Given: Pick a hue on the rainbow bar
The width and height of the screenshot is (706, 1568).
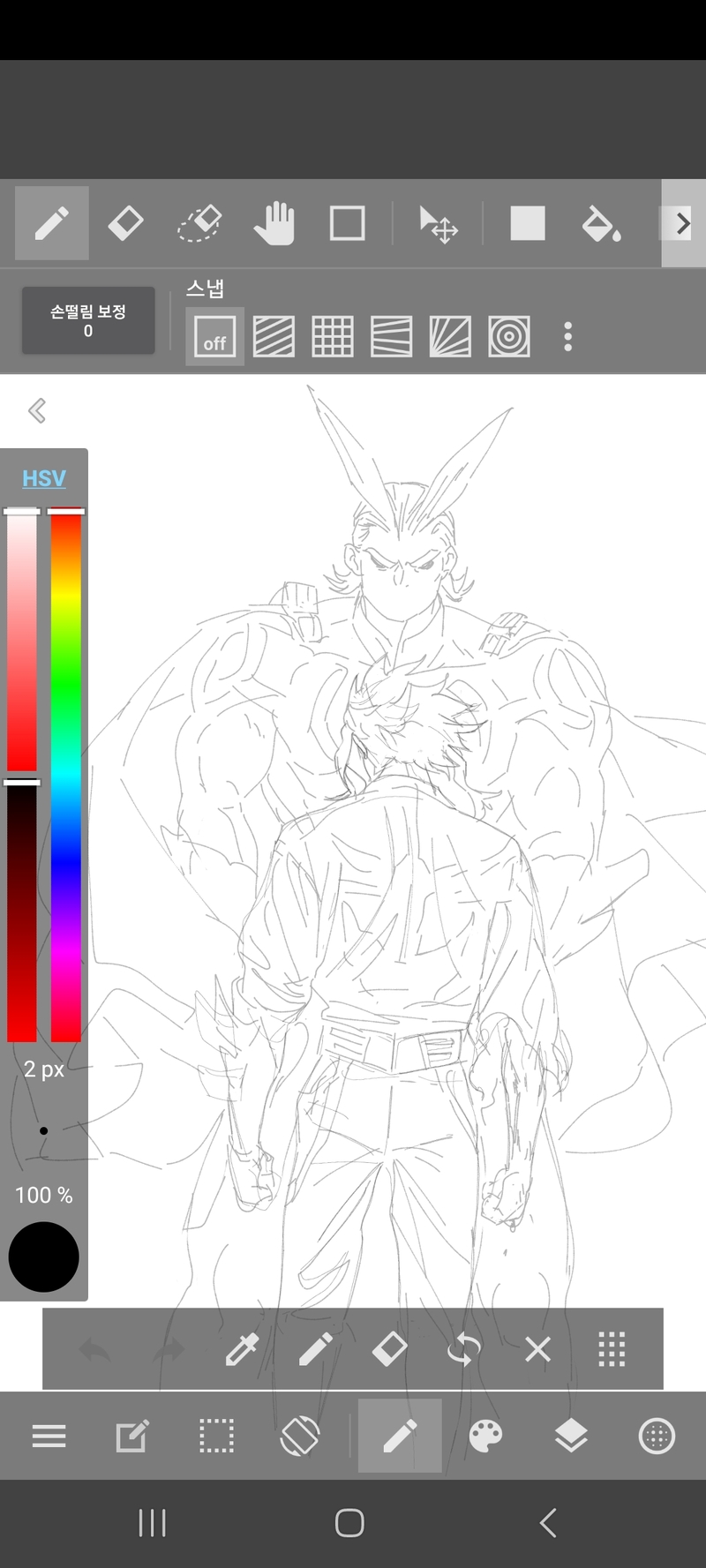Looking at the screenshot, I should 66,776.
